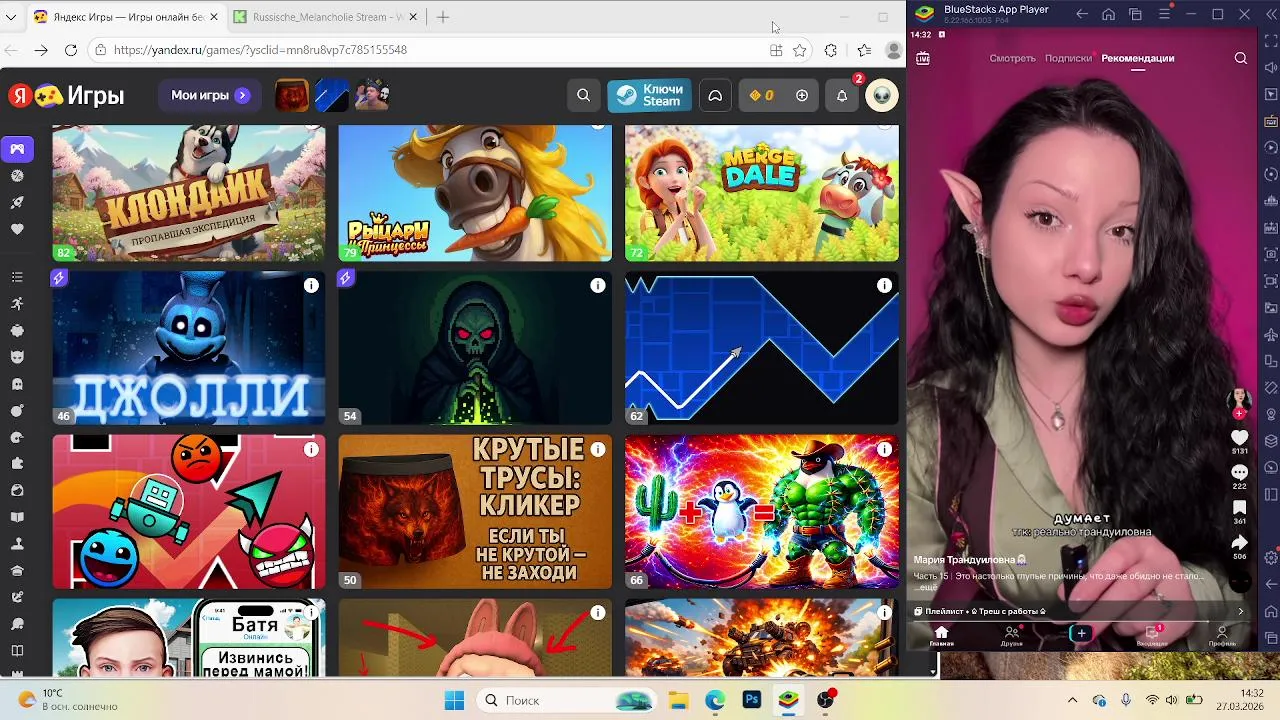
Task: Open the BlueStacks hamburger menu
Action: point(1164,14)
